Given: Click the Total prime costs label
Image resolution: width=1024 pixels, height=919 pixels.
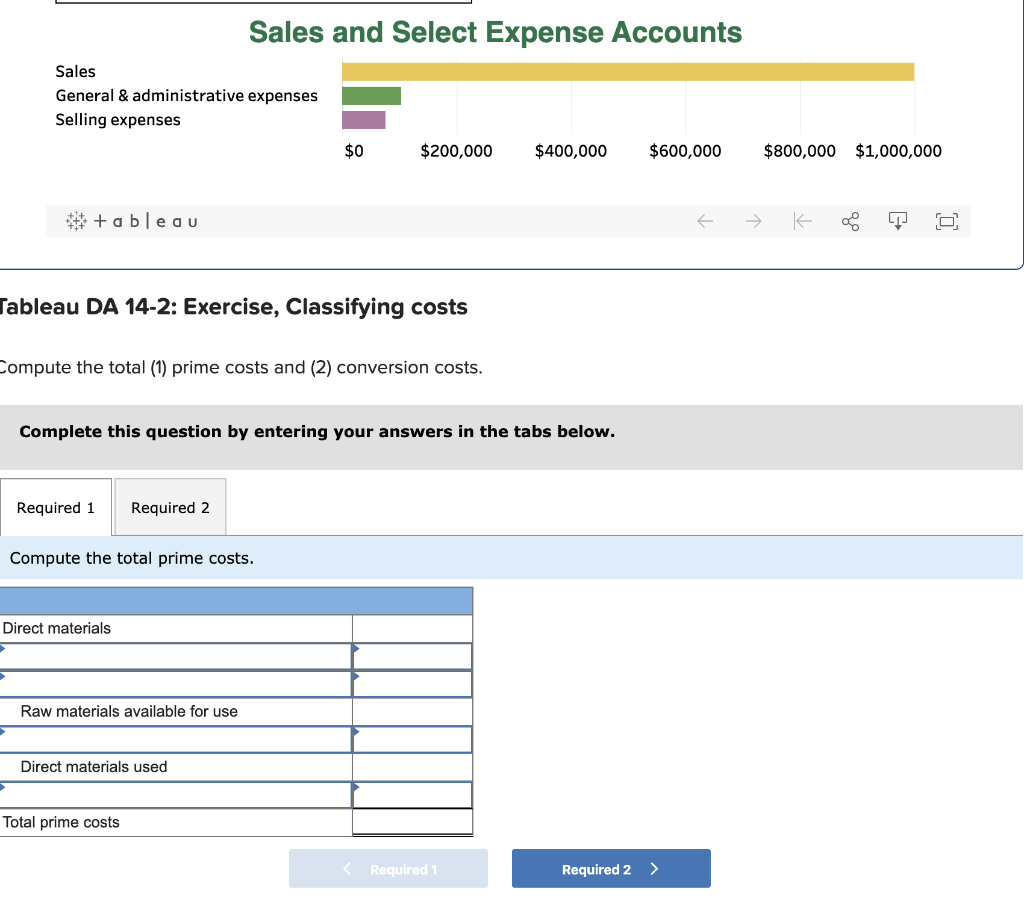Looking at the screenshot, I should tap(61, 822).
